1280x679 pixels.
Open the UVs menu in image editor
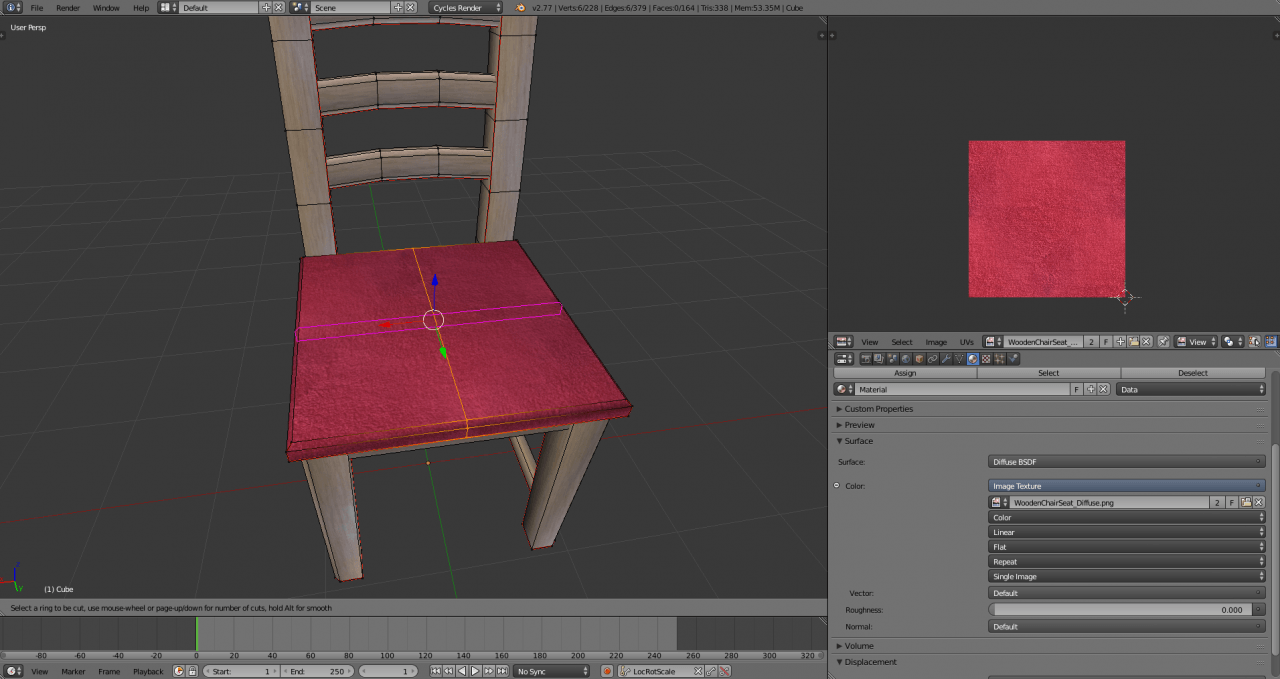point(966,342)
